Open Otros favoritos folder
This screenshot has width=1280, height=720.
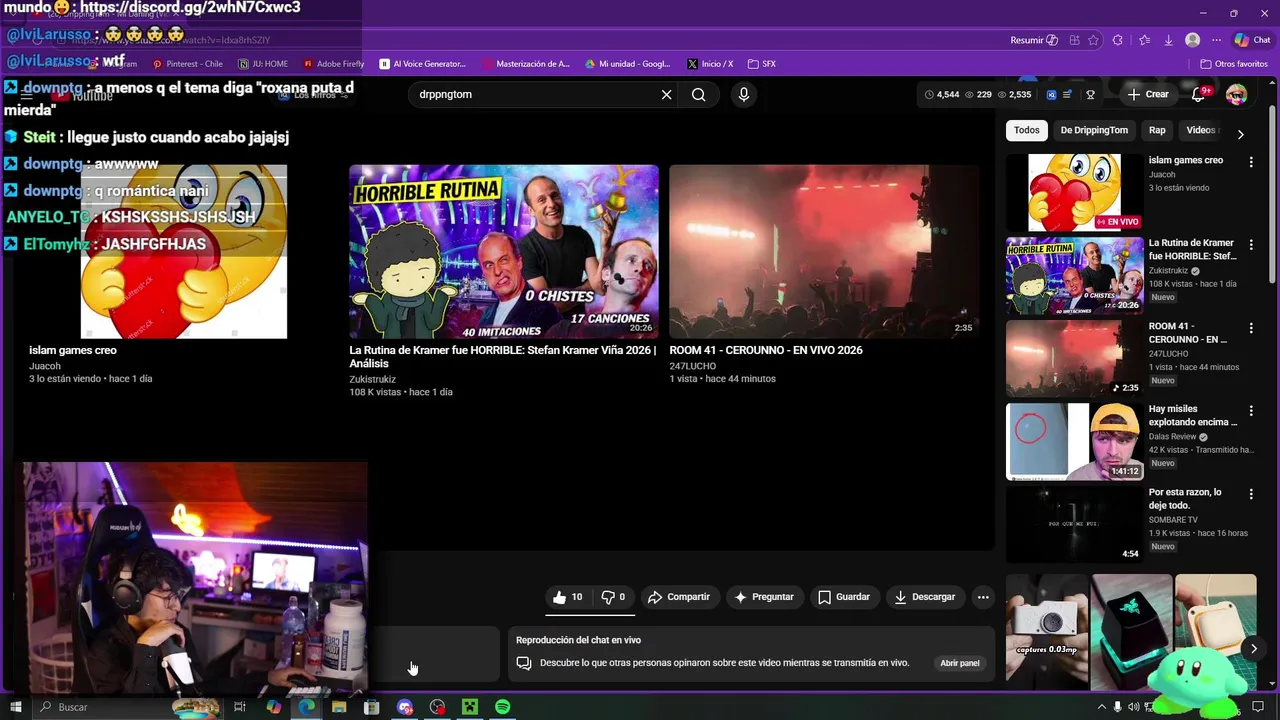[1234, 64]
